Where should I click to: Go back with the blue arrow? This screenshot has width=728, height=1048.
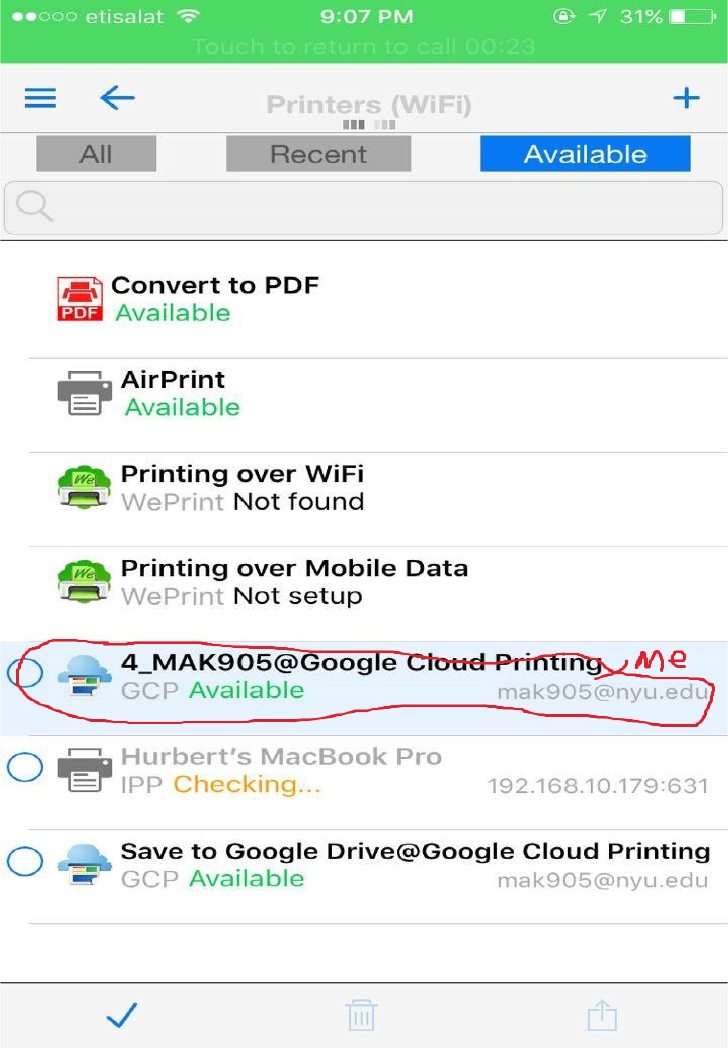click(x=118, y=98)
